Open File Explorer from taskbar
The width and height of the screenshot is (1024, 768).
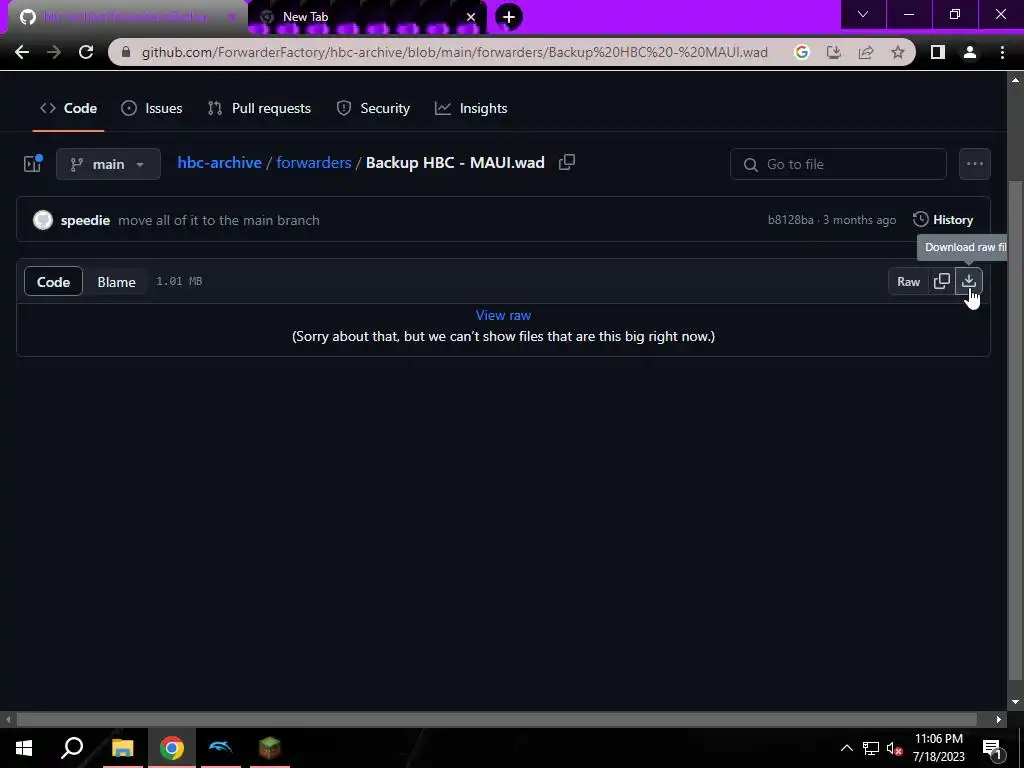pyautogui.click(x=123, y=748)
